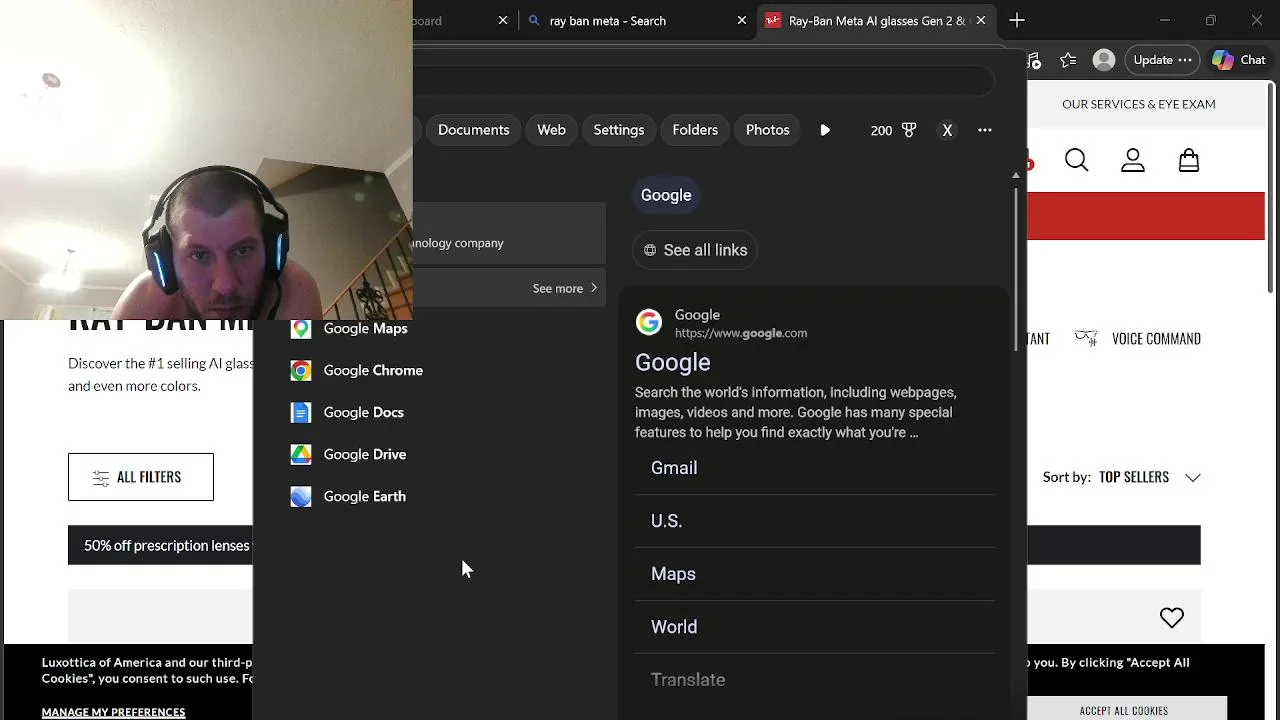Viewport: 1280px width, 720px height.
Task: Close the ray ban meta - Search tab
Action: 742,20
